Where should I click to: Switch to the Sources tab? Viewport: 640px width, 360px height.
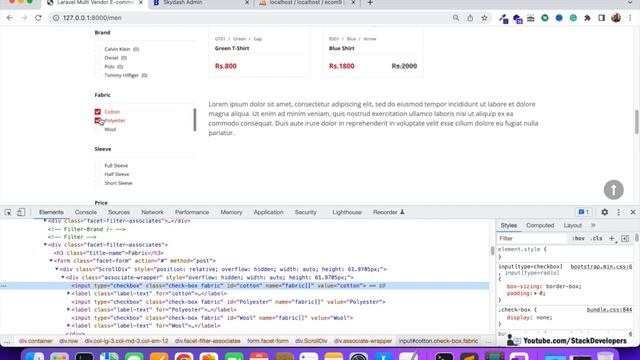coord(119,212)
